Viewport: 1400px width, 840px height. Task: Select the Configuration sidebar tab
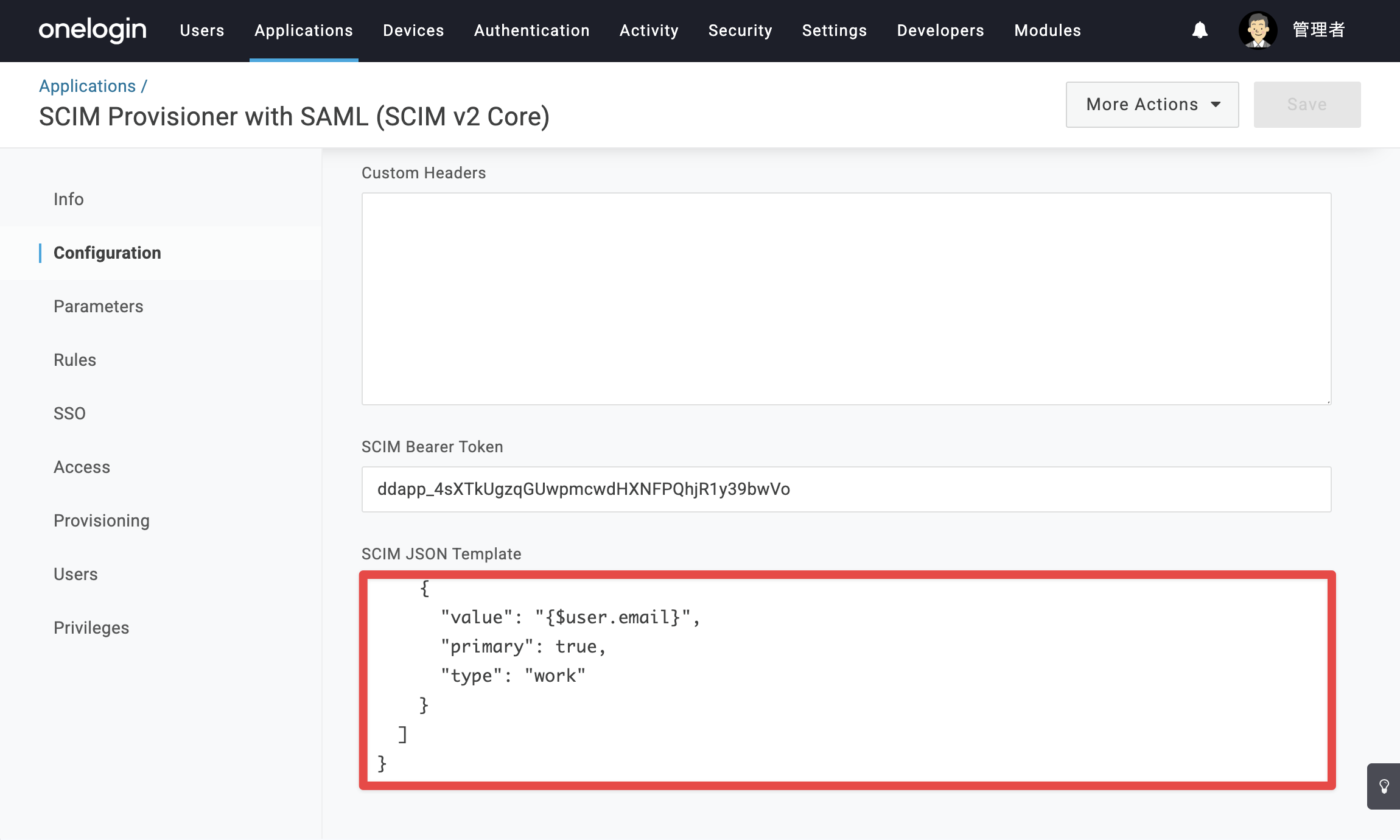[161, 253]
